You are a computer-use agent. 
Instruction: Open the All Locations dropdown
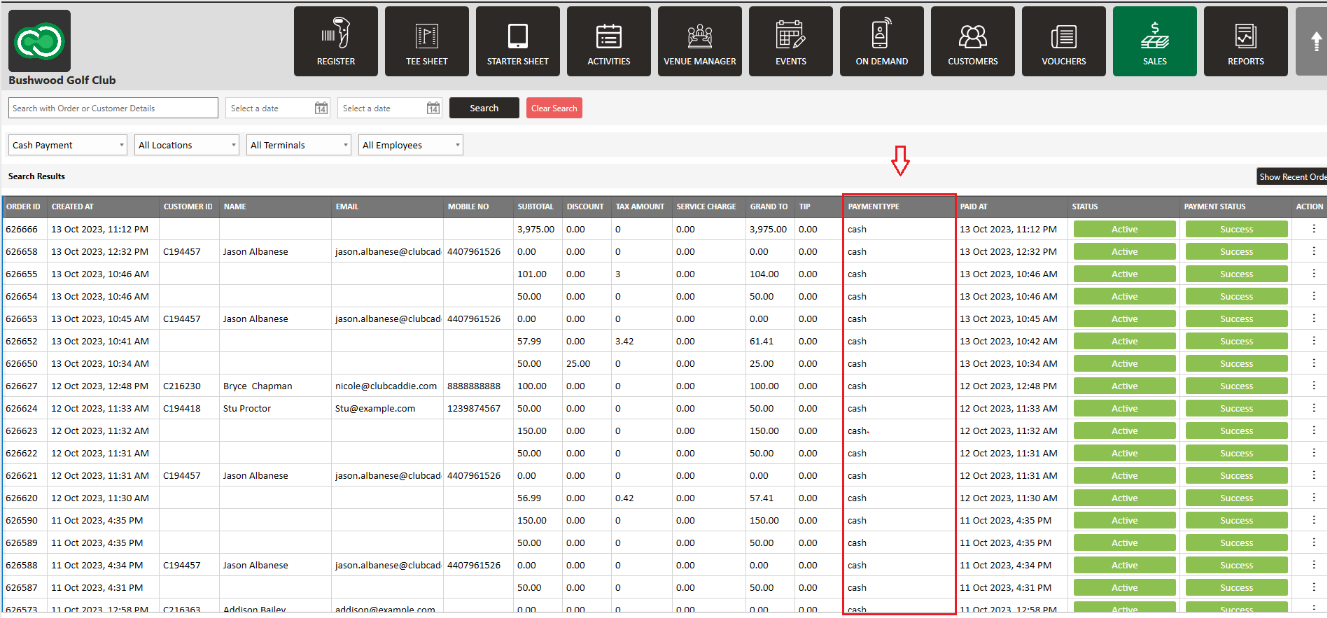[187, 145]
